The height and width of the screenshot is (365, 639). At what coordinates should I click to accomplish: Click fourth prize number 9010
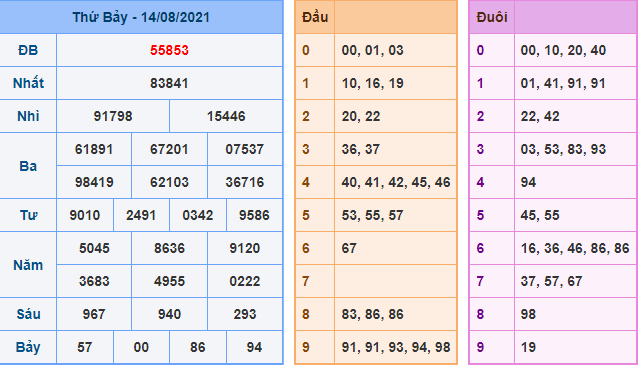pos(84,215)
